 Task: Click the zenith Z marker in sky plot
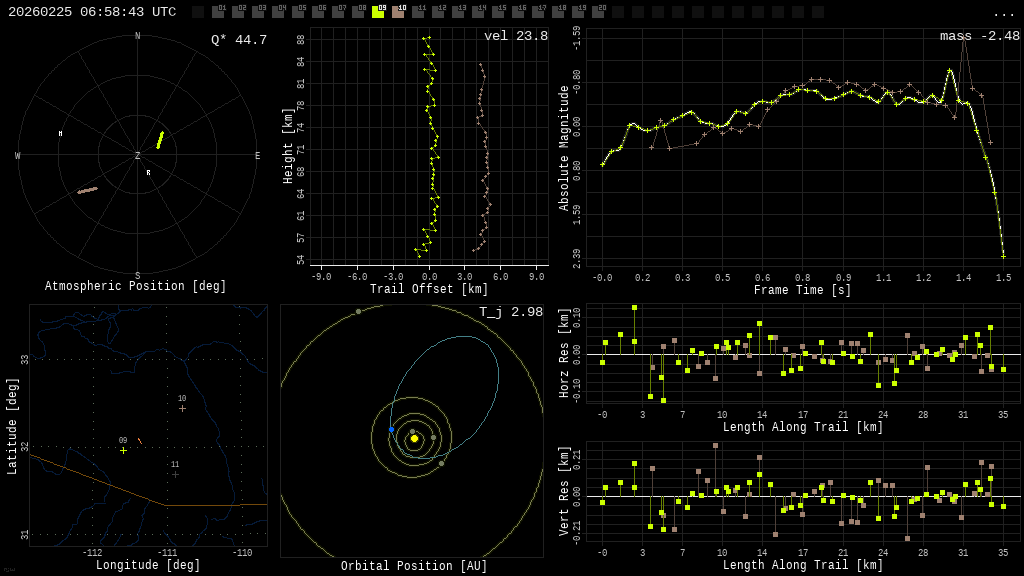[138, 156]
